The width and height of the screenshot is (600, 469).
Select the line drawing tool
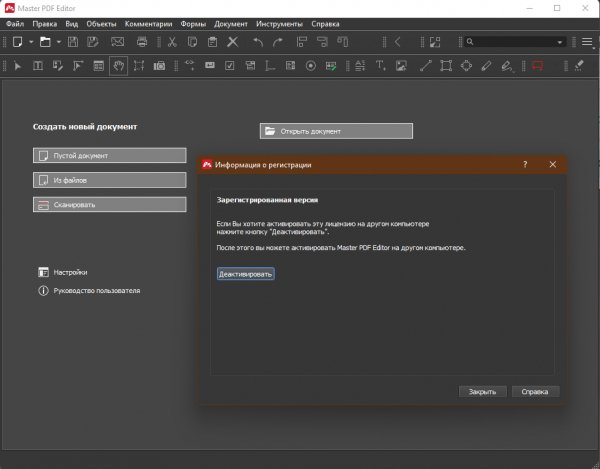pyautogui.click(x=426, y=66)
